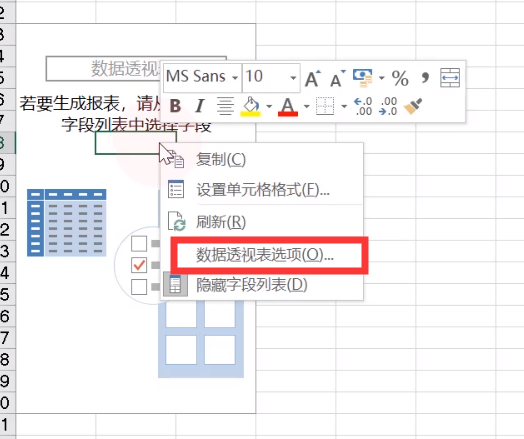The height and width of the screenshot is (439, 524).
Task: Decrease font size with small A
Action: pos(338,79)
